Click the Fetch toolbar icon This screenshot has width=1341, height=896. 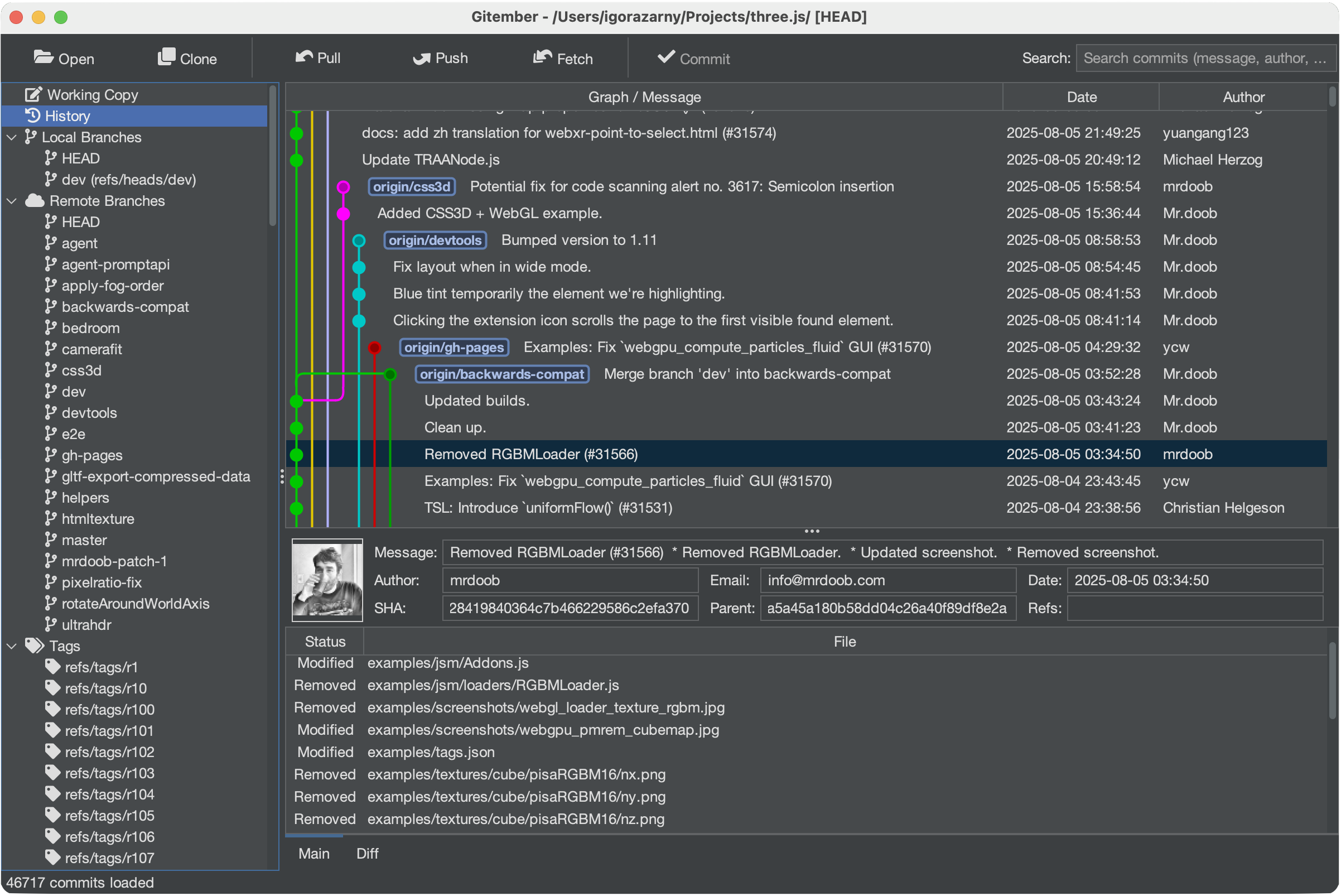click(543, 57)
